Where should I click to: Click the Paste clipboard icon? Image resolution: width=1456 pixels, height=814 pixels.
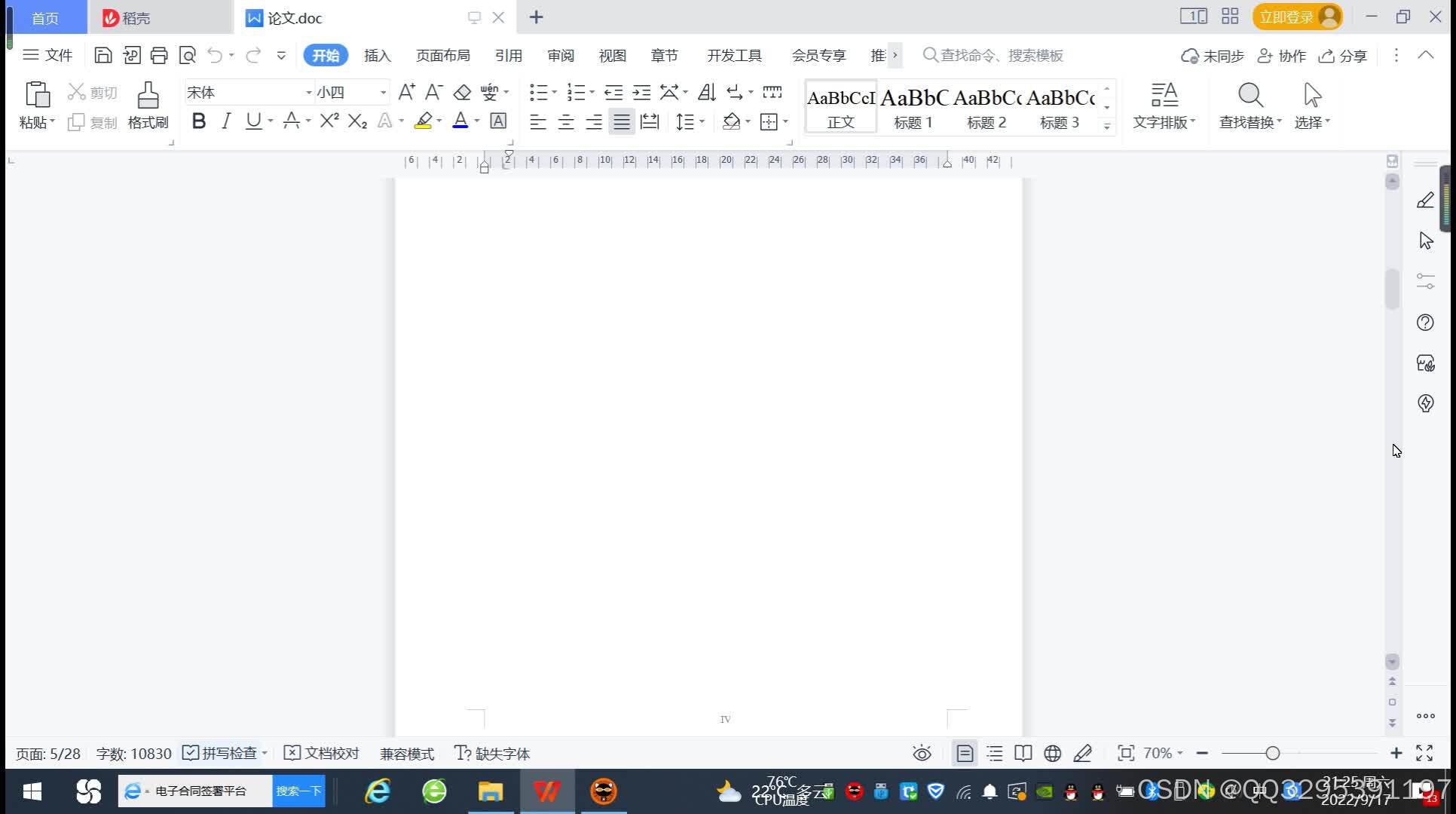point(37,96)
